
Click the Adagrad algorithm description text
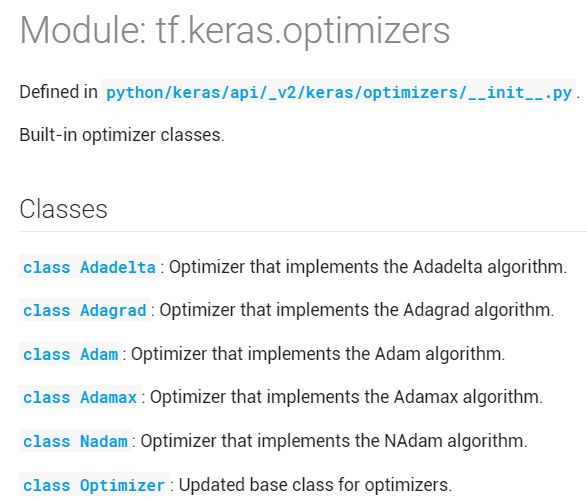coord(356,310)
